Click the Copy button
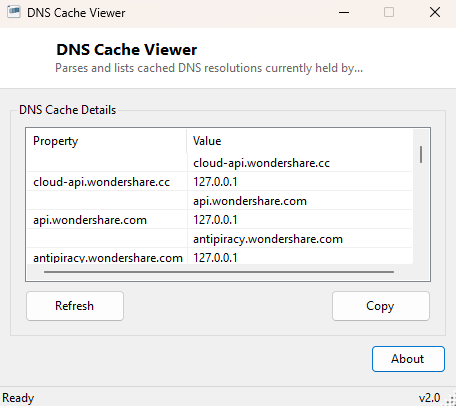The width and height of the screenshot is (456, 406). (381, 306)
